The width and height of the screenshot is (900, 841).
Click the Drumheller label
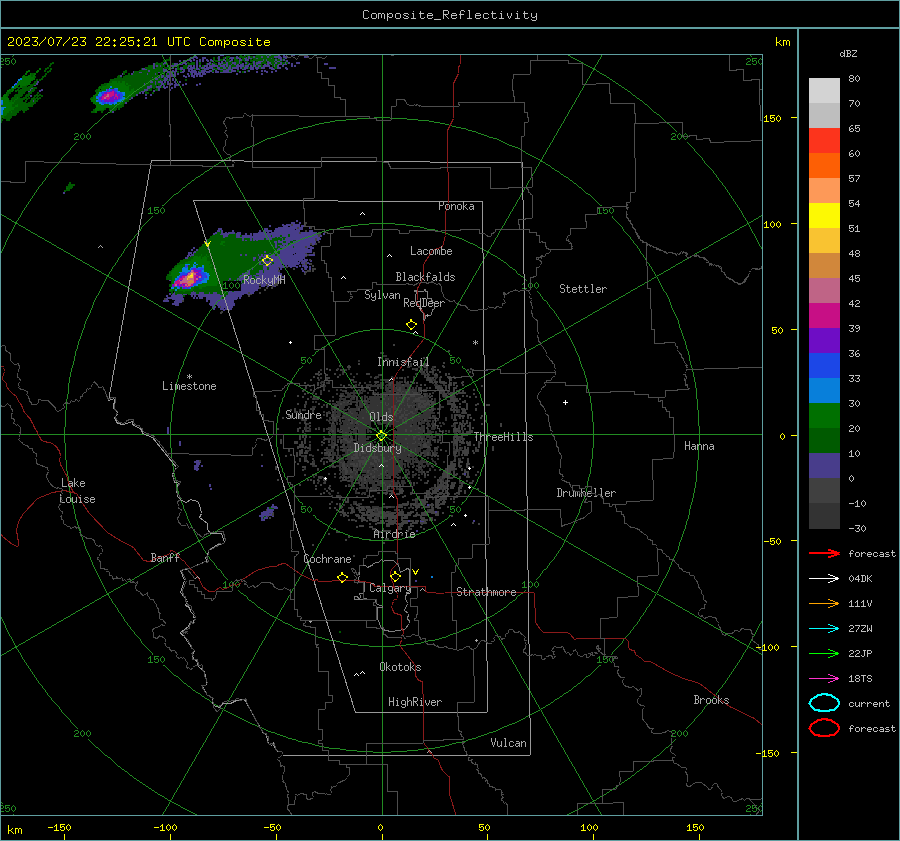pyautogui.click(x=586, y=493)
